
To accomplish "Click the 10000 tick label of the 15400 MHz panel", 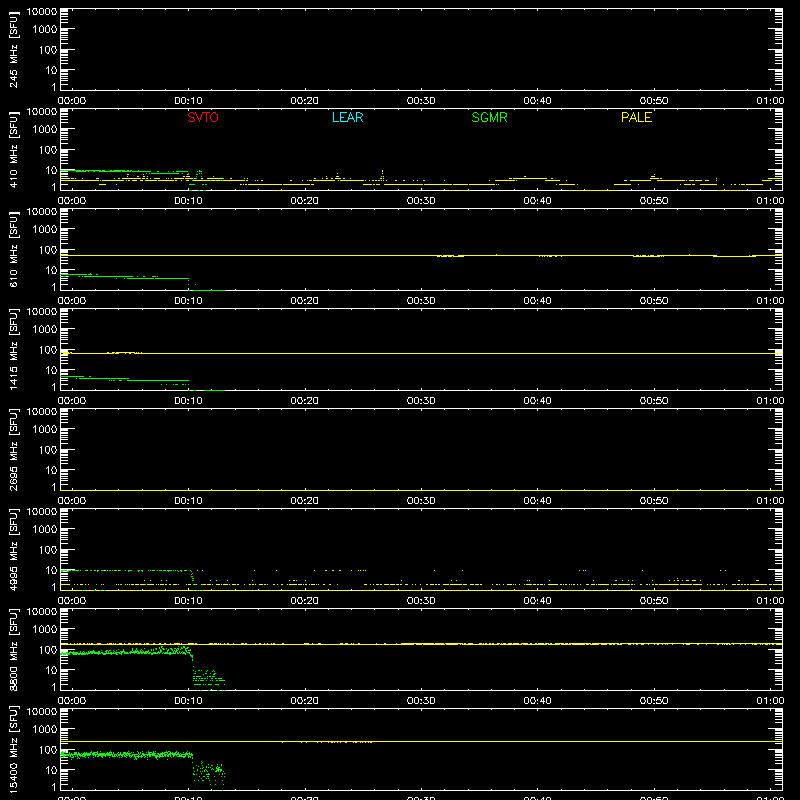I will (x=42, y=712).
